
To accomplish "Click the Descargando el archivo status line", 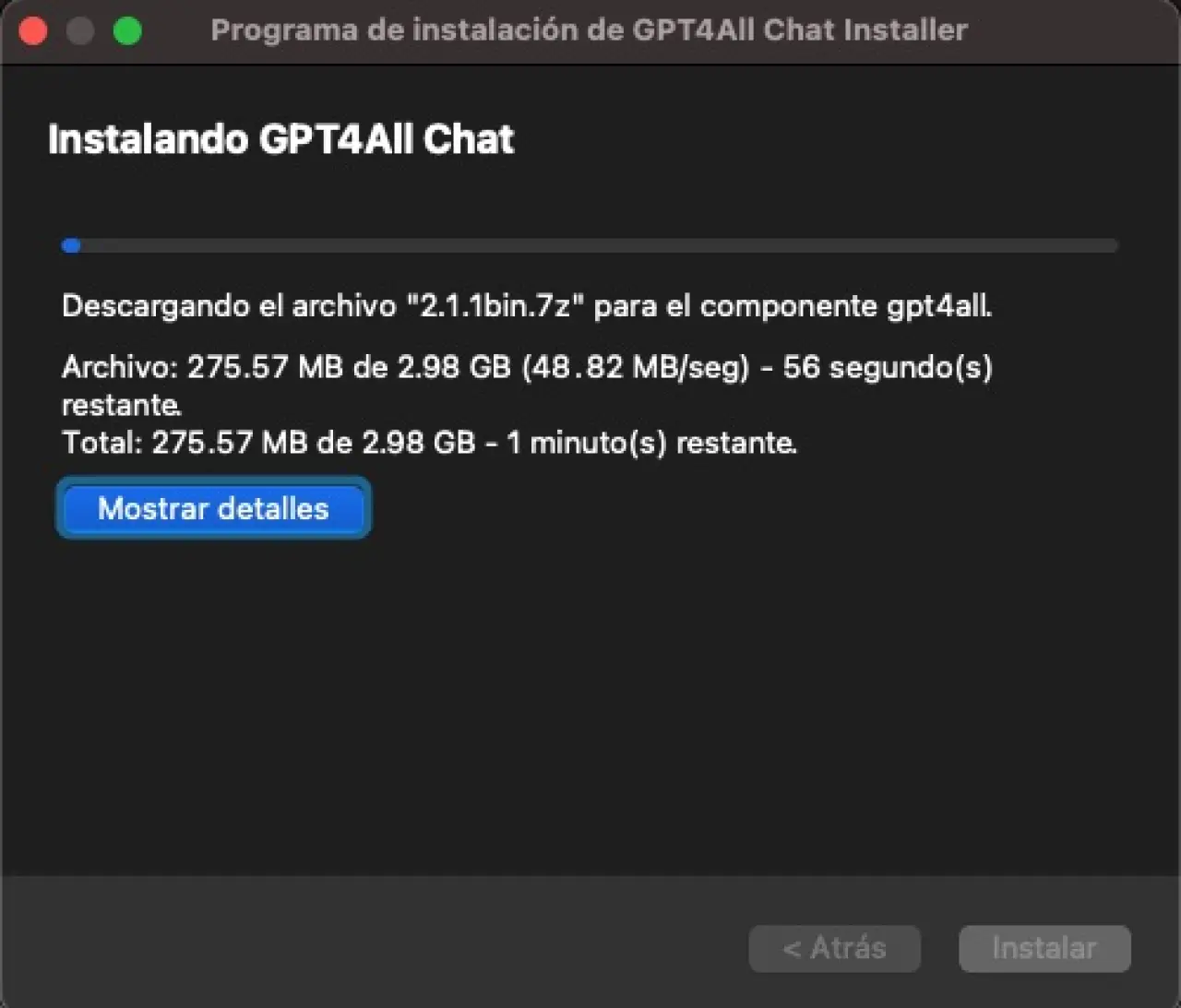I will pos(527,305).
